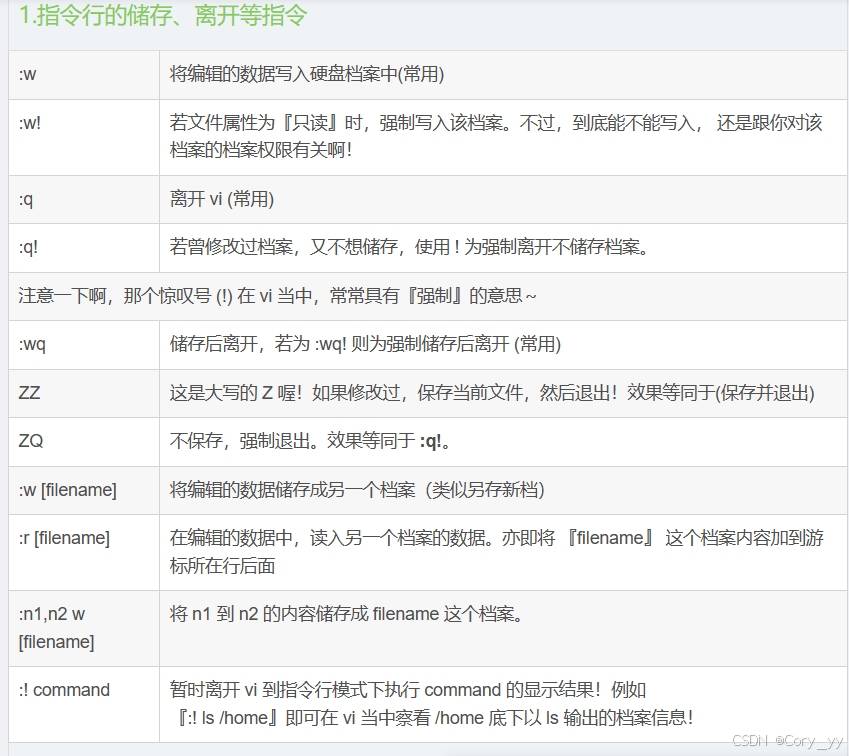Click the bold ':q!' text in ZQ row

click(430, 442)
